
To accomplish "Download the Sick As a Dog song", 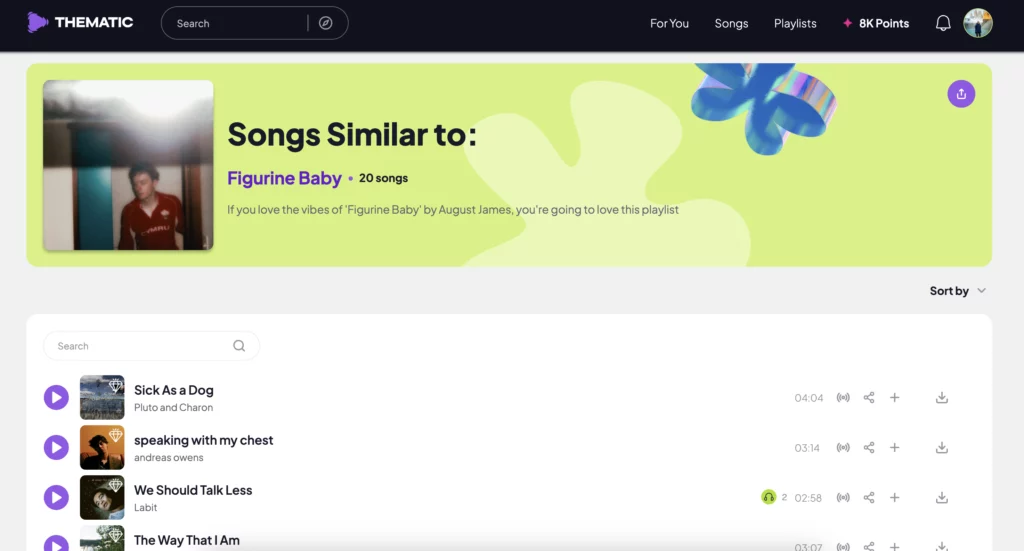I will 941,398.
